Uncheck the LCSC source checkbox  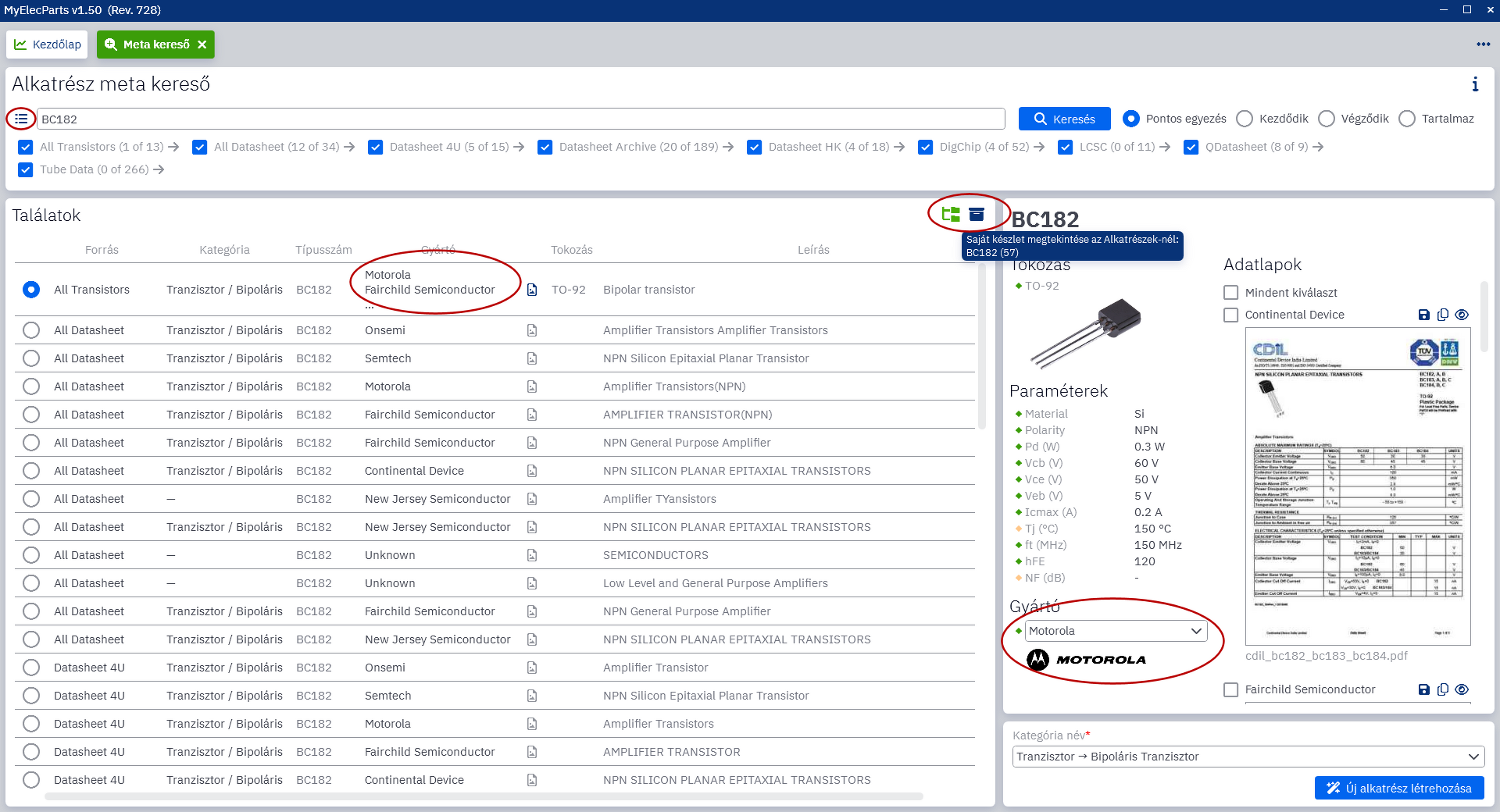[1066, 147]
